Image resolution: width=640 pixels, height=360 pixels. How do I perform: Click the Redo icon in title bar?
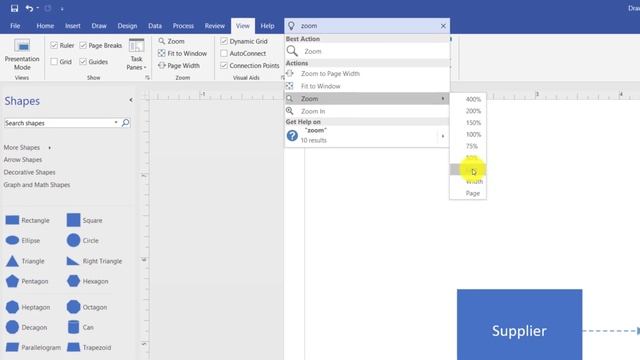coord(48,8)
